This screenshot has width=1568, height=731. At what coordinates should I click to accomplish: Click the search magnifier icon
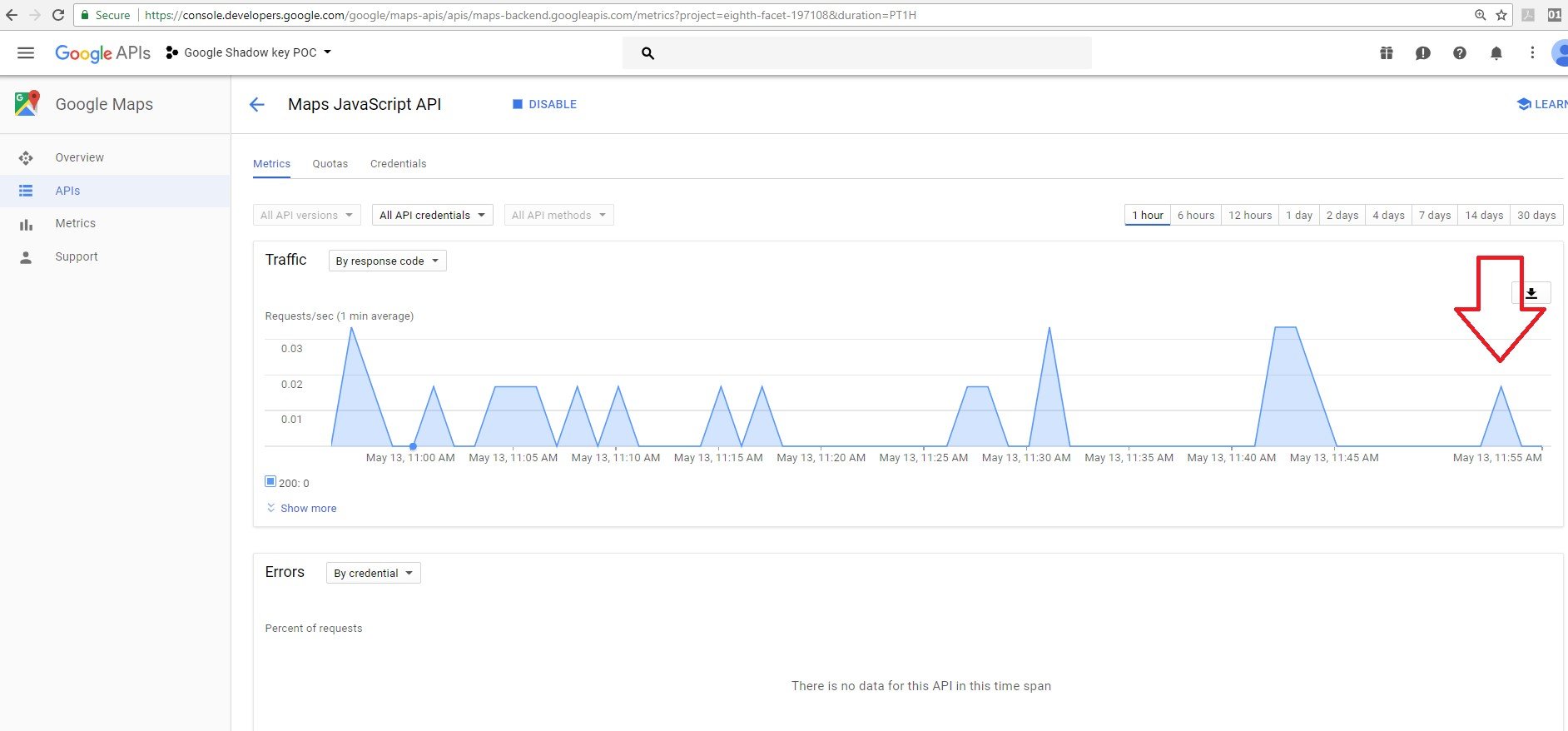pyautogui.click(x=648, y=53)
